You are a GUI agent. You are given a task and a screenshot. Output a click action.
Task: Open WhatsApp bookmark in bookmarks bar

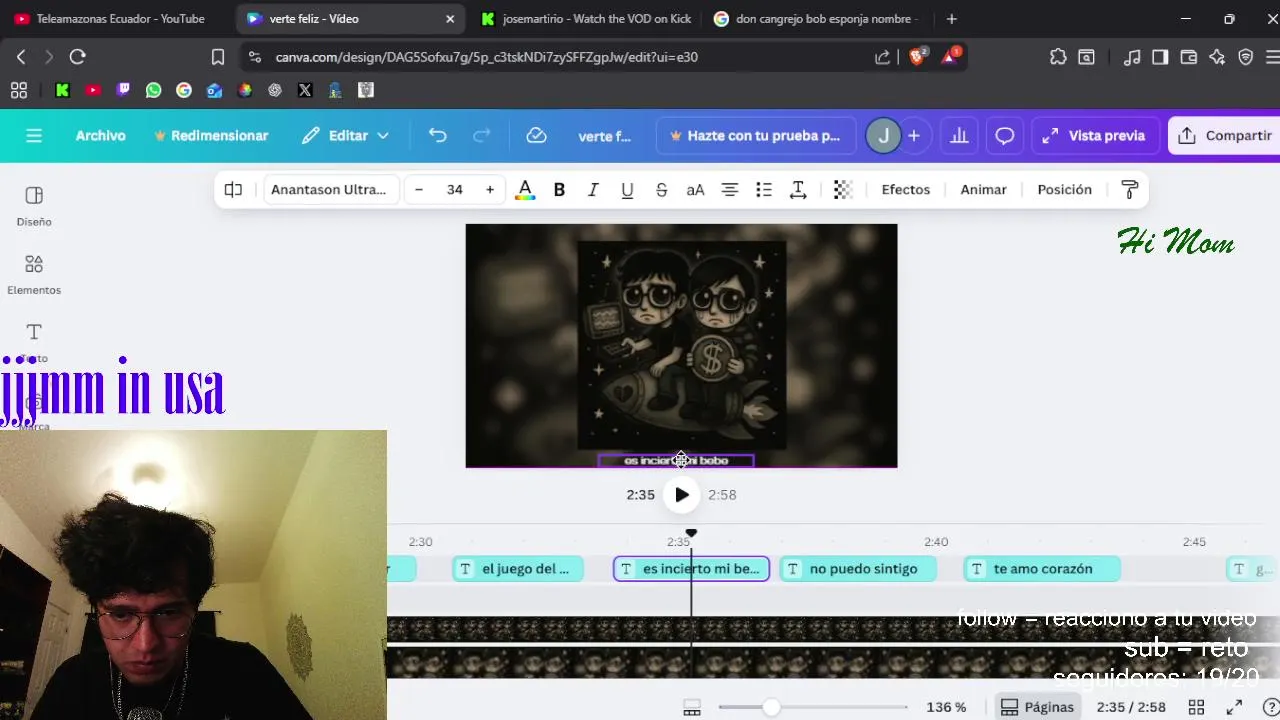pos(153,90)
